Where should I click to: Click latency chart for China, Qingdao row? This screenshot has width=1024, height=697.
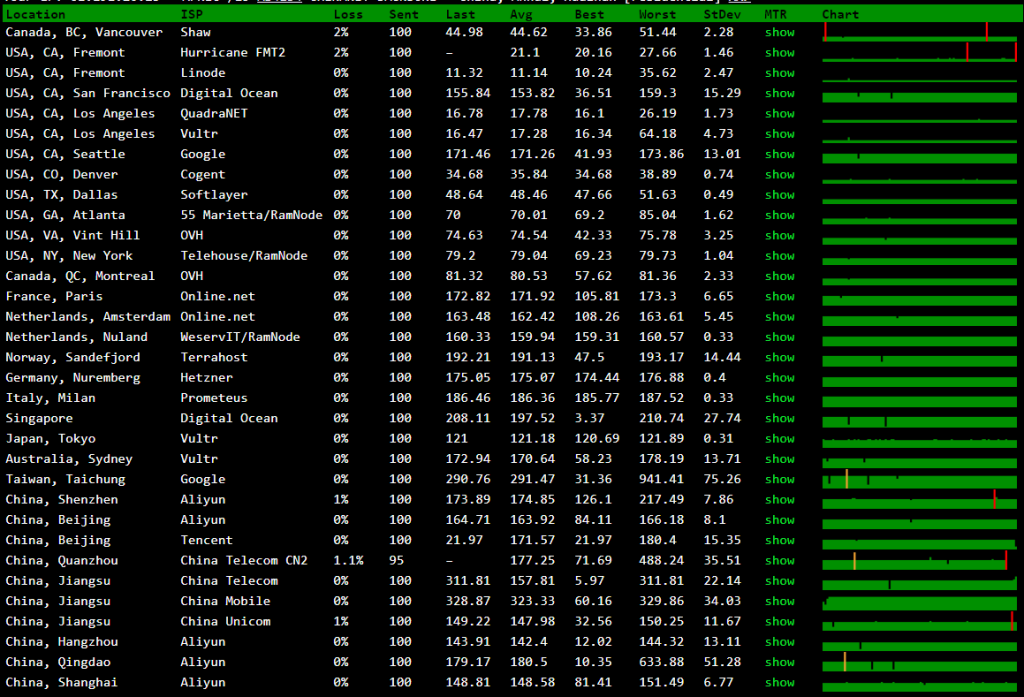pyautogui.click(x=920, y=662)
